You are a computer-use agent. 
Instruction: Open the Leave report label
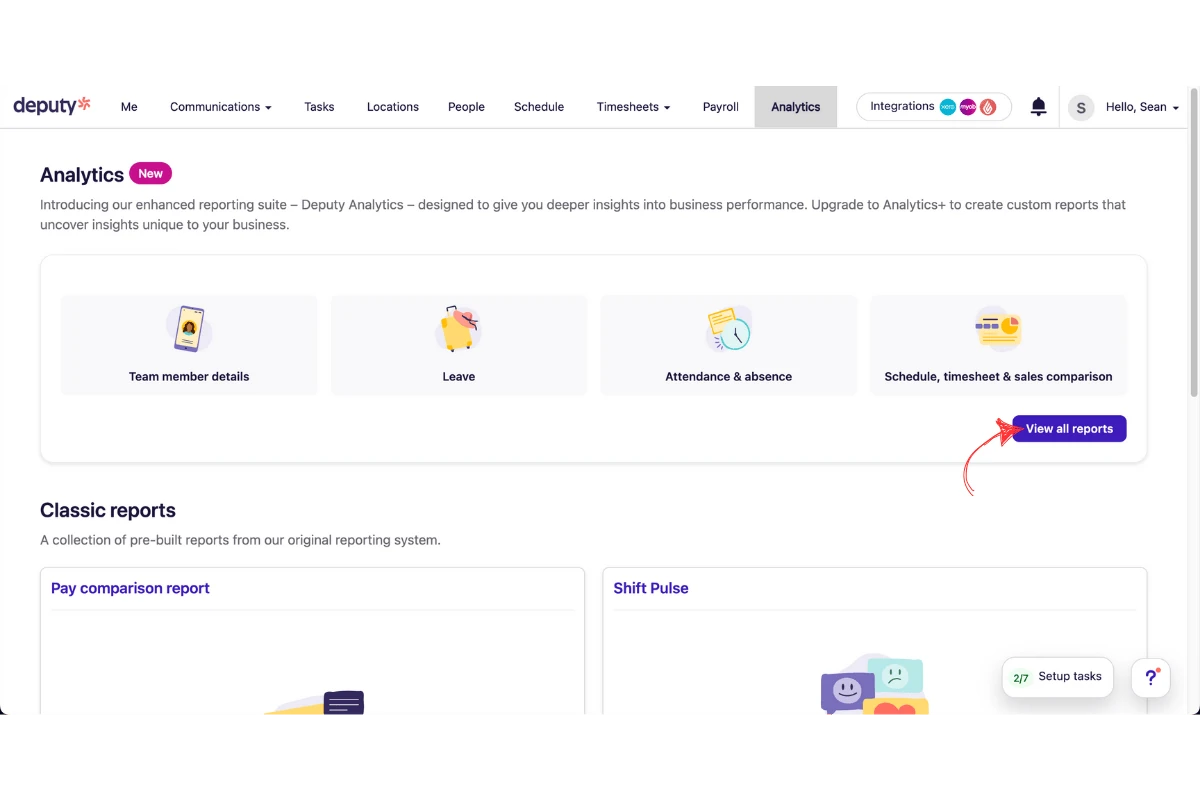coord(459,377)
